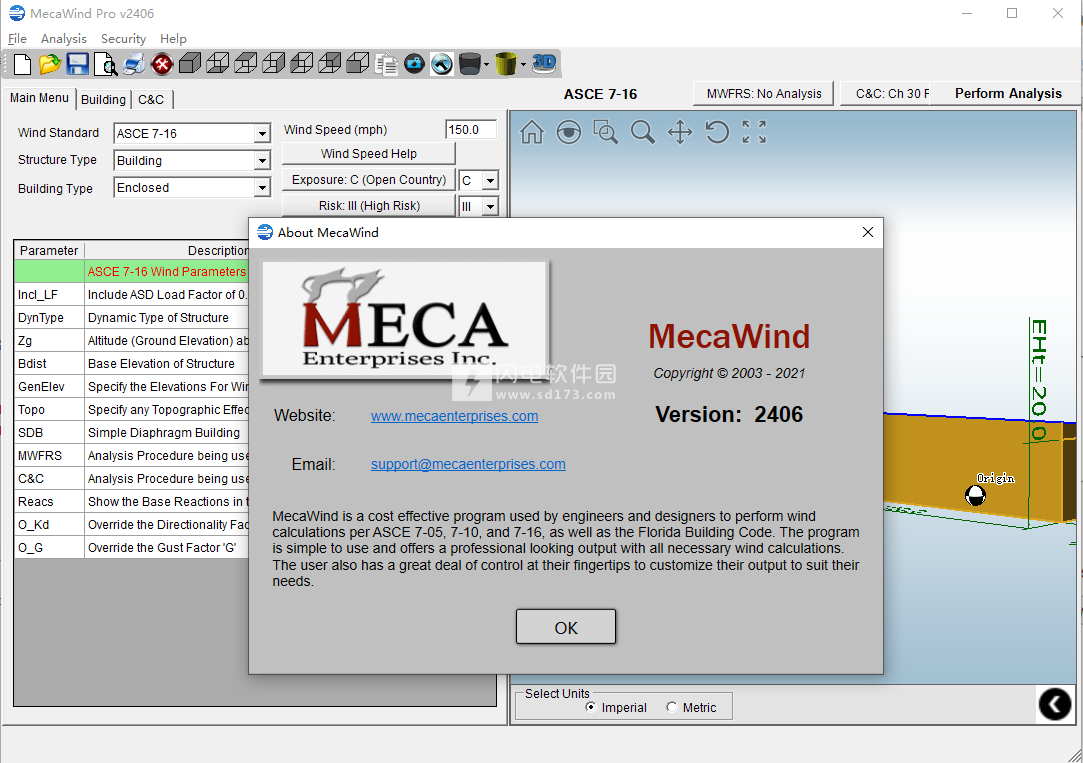Click the Risk: III (High Risk) button
The height and width of the screenshot is (763, 1083).
pyautogui.click(x=369, y=206)
